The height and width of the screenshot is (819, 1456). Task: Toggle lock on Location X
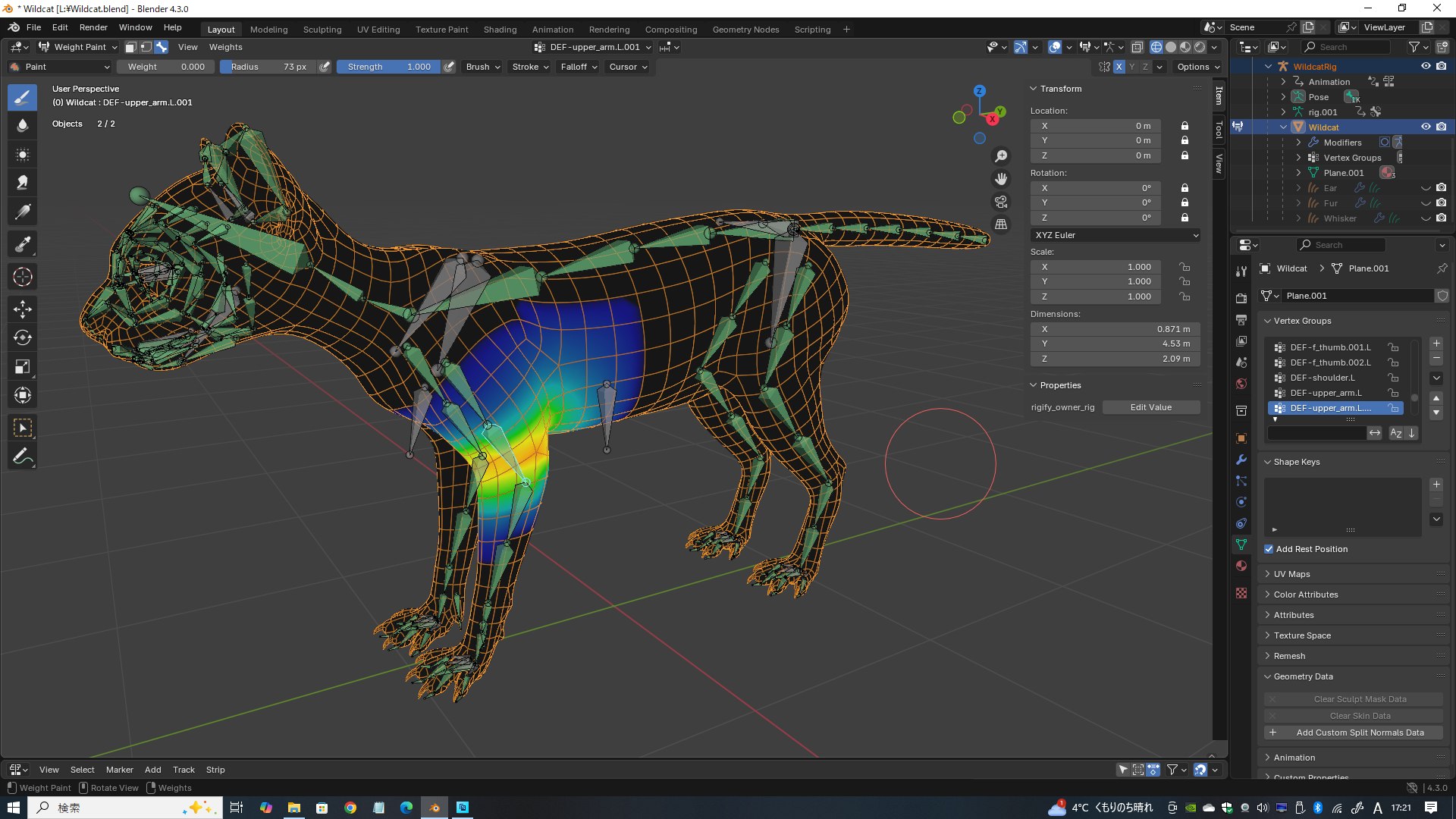coord(1185,126)
